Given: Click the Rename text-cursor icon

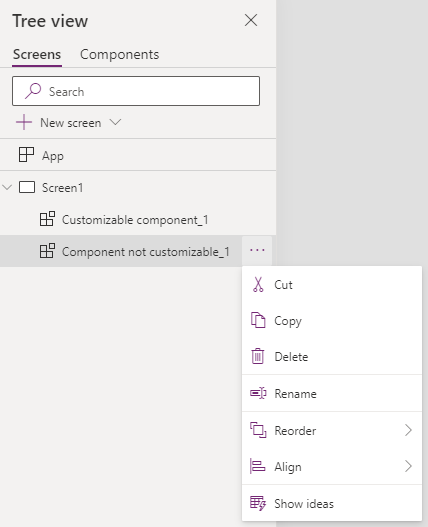Looking at the screenshot, I should point(258,393).
